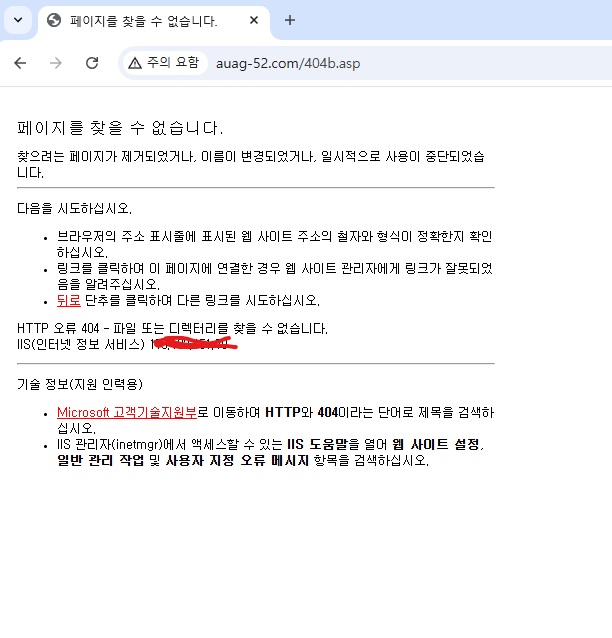Open the tab search chevron dropdown
The image size is (612, 638).
point(18,20)
